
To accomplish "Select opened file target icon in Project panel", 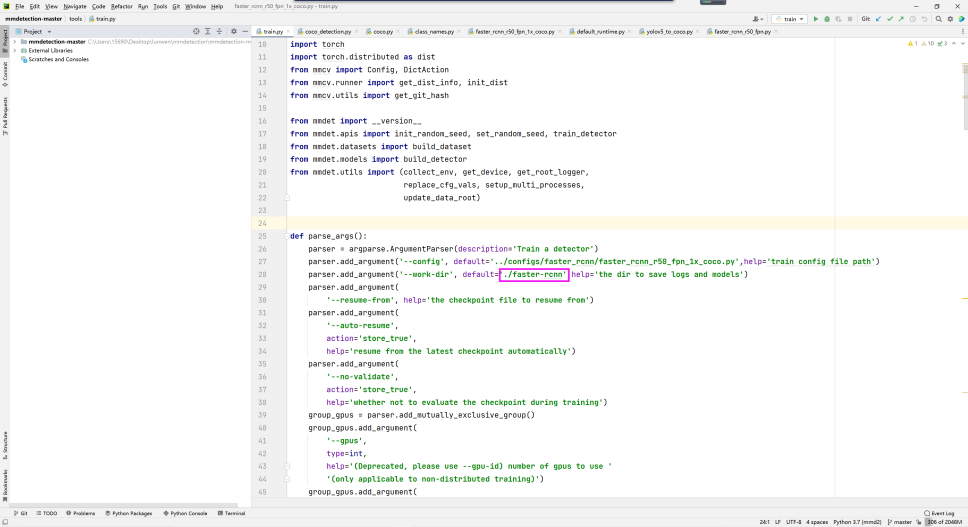I will [196, 31].
